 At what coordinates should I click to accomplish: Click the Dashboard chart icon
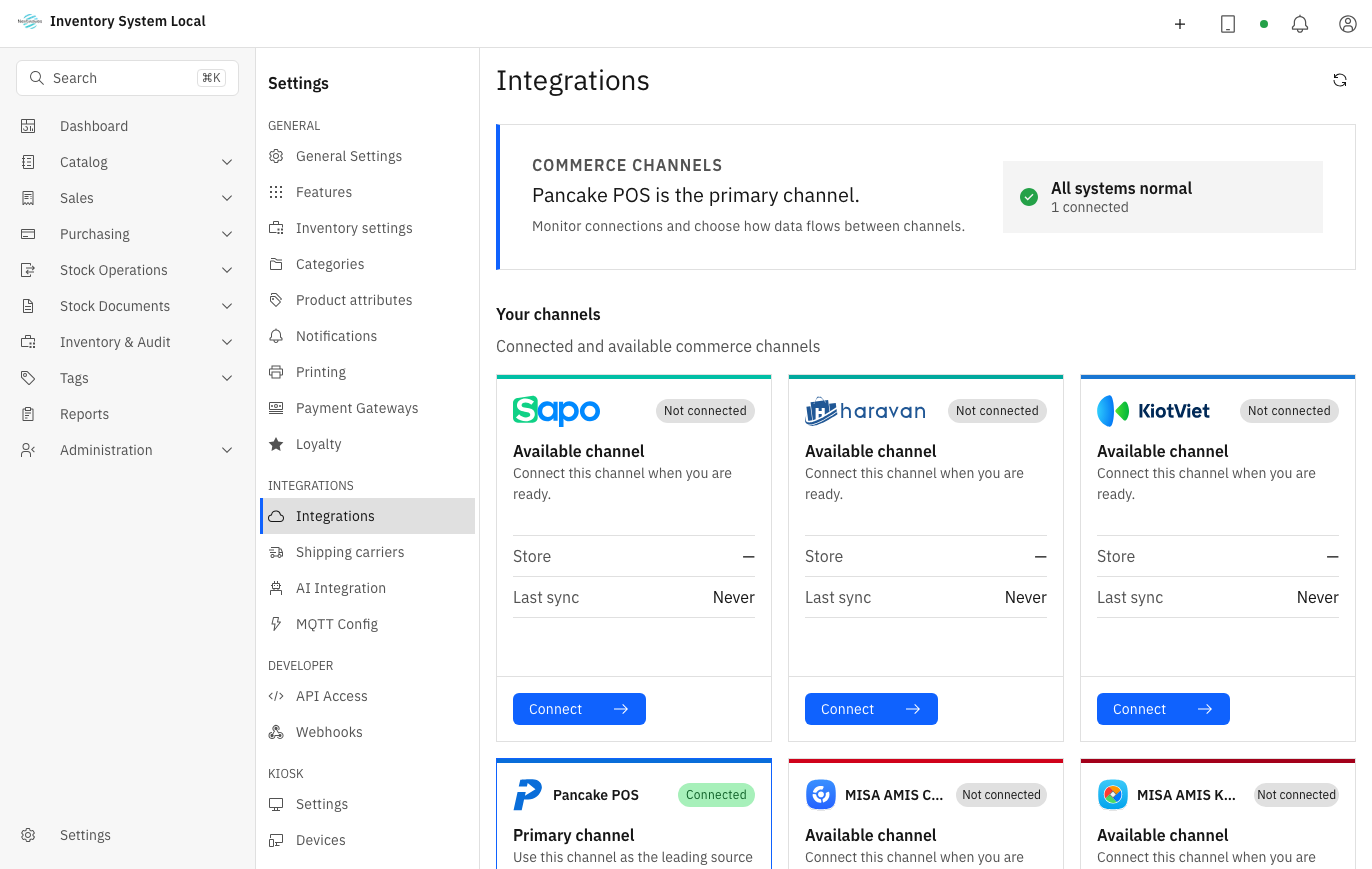[28, 126]
